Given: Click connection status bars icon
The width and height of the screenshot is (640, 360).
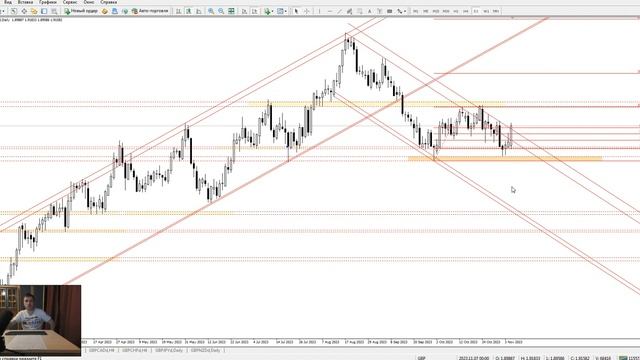Looking at the screenshot, I should [623, 358].
